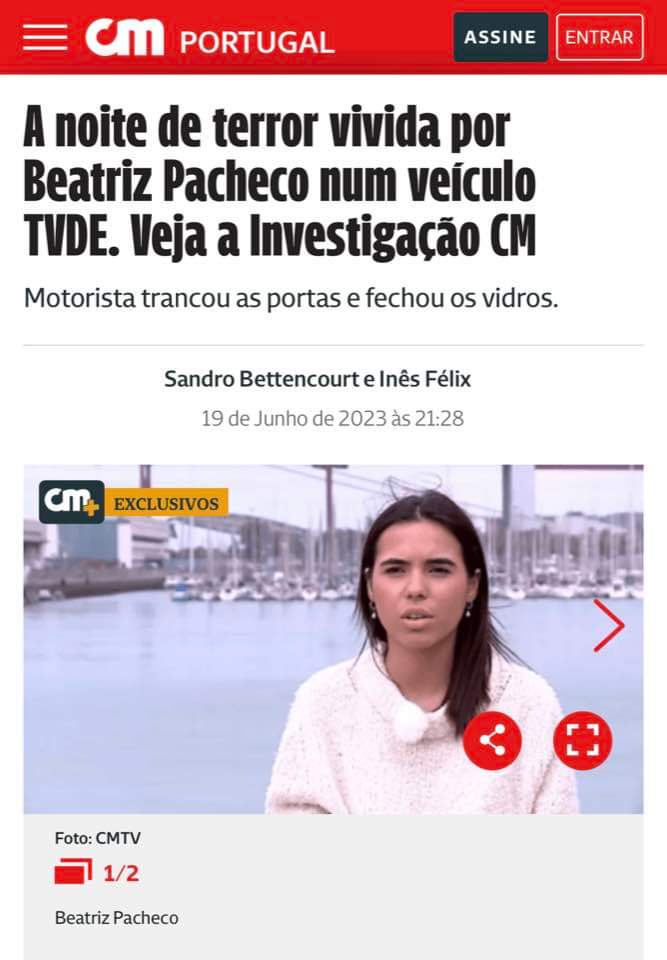Click the main photo of Beatriz Pacheco
This screenshot has width=667, height=960.
click(333, 639)
